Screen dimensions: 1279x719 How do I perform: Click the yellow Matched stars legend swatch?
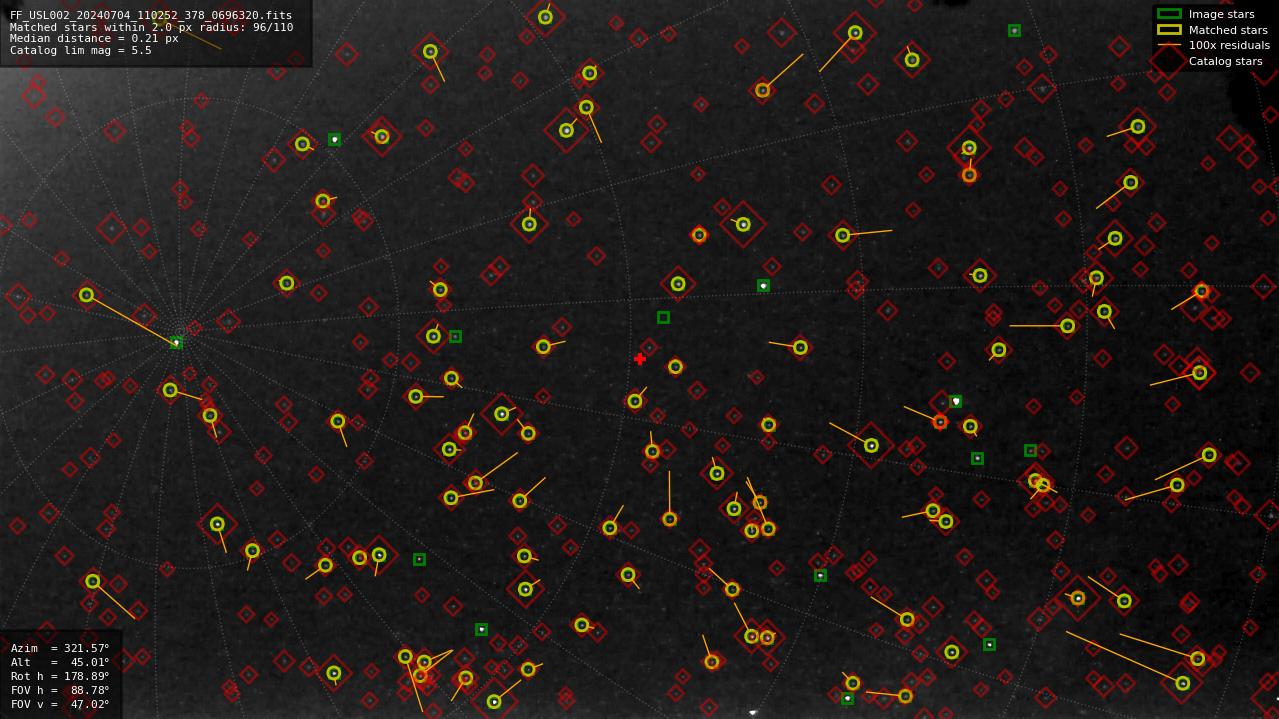click(1169, 30)
